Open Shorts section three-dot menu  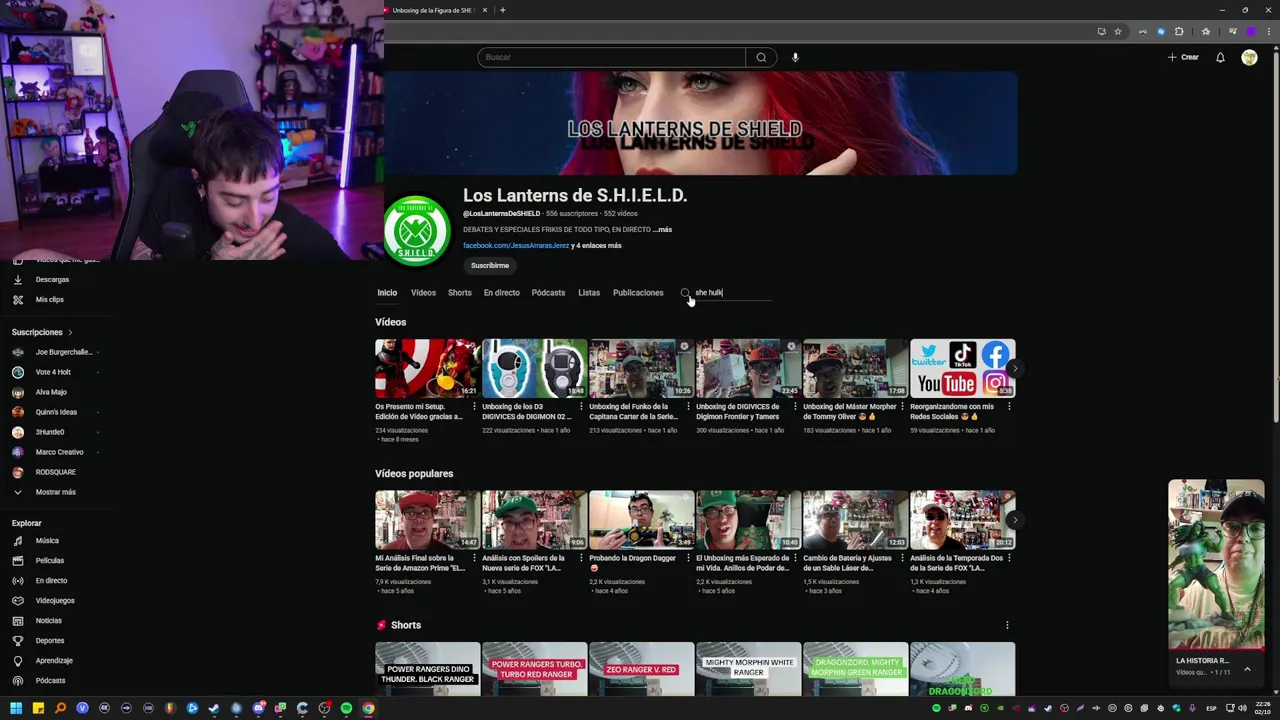pyautogui.click(x=1007, y=625)
